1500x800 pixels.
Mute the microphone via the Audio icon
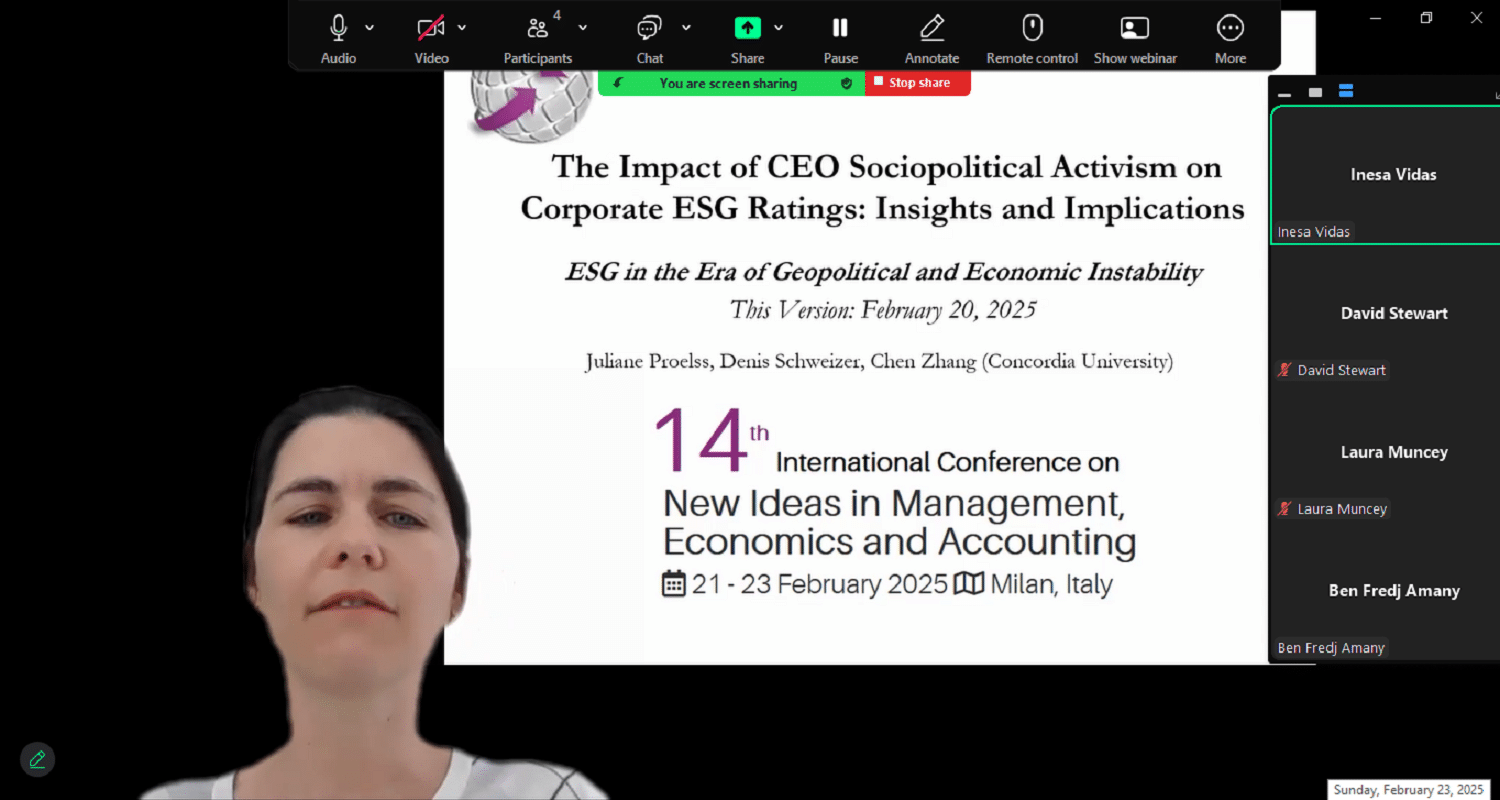click(338, 29)
